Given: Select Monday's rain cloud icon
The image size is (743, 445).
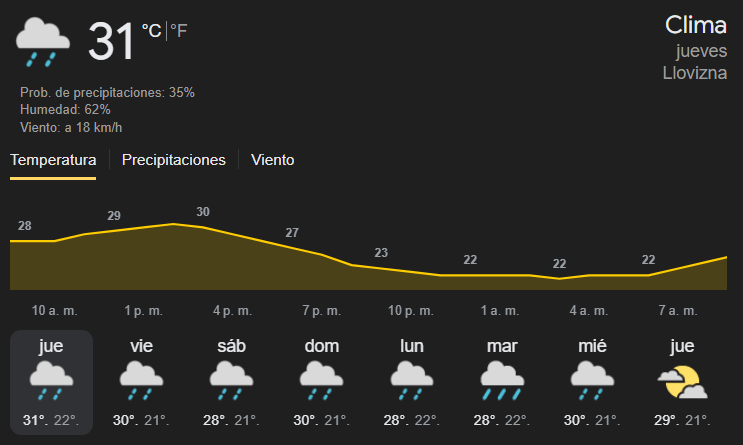Looking at the screenshot, I should pyautogui.click(x=411, y=381).
